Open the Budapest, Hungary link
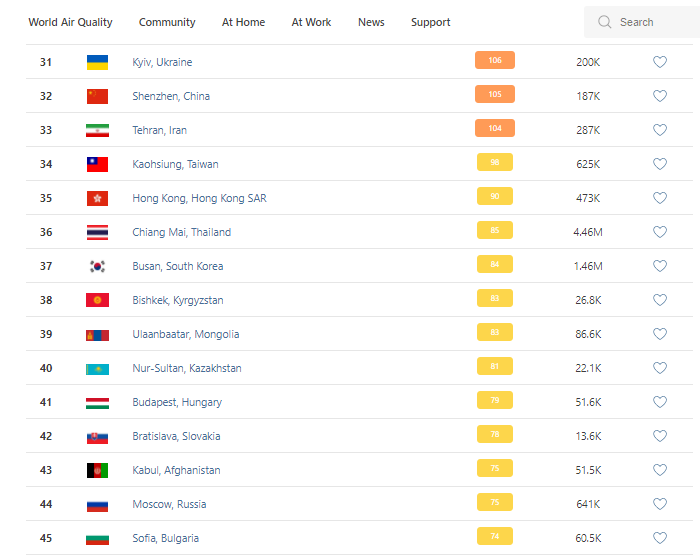The width and height of the screenshot is (700, 560). point(177,402)
